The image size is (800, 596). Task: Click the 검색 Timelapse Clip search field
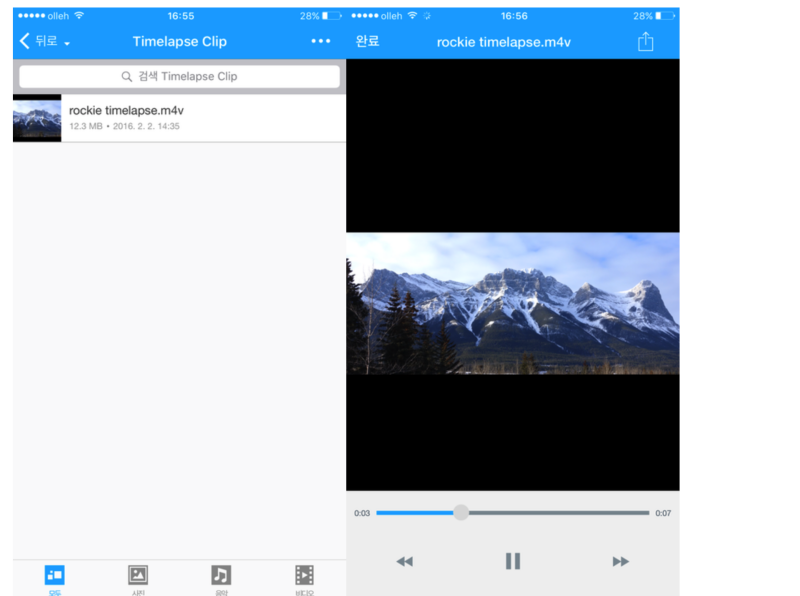point(180,77)
